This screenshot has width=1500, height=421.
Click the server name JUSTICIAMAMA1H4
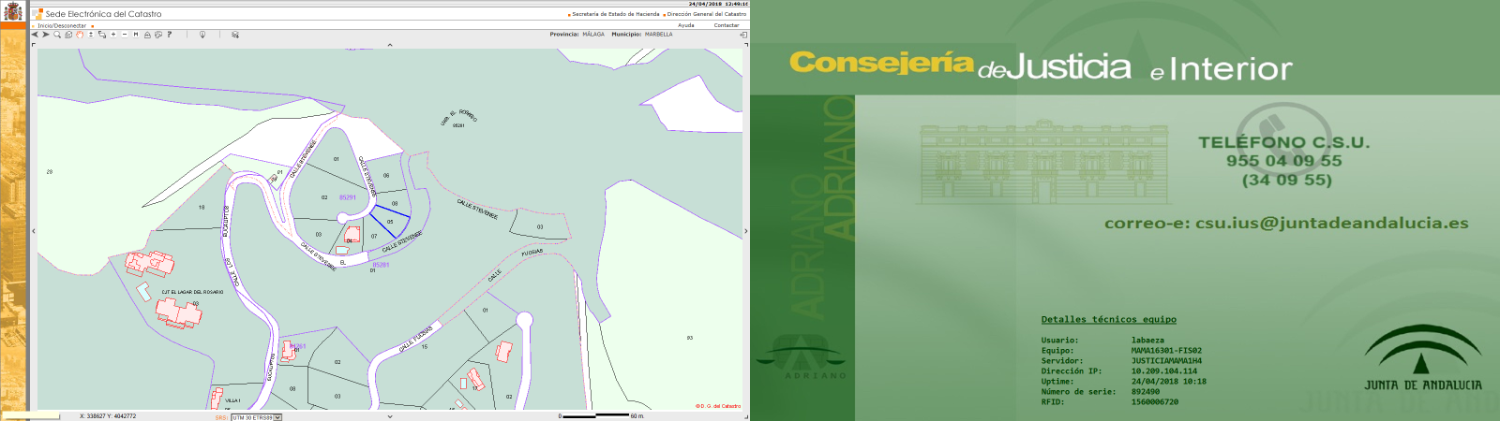(x=1166, y=361)
